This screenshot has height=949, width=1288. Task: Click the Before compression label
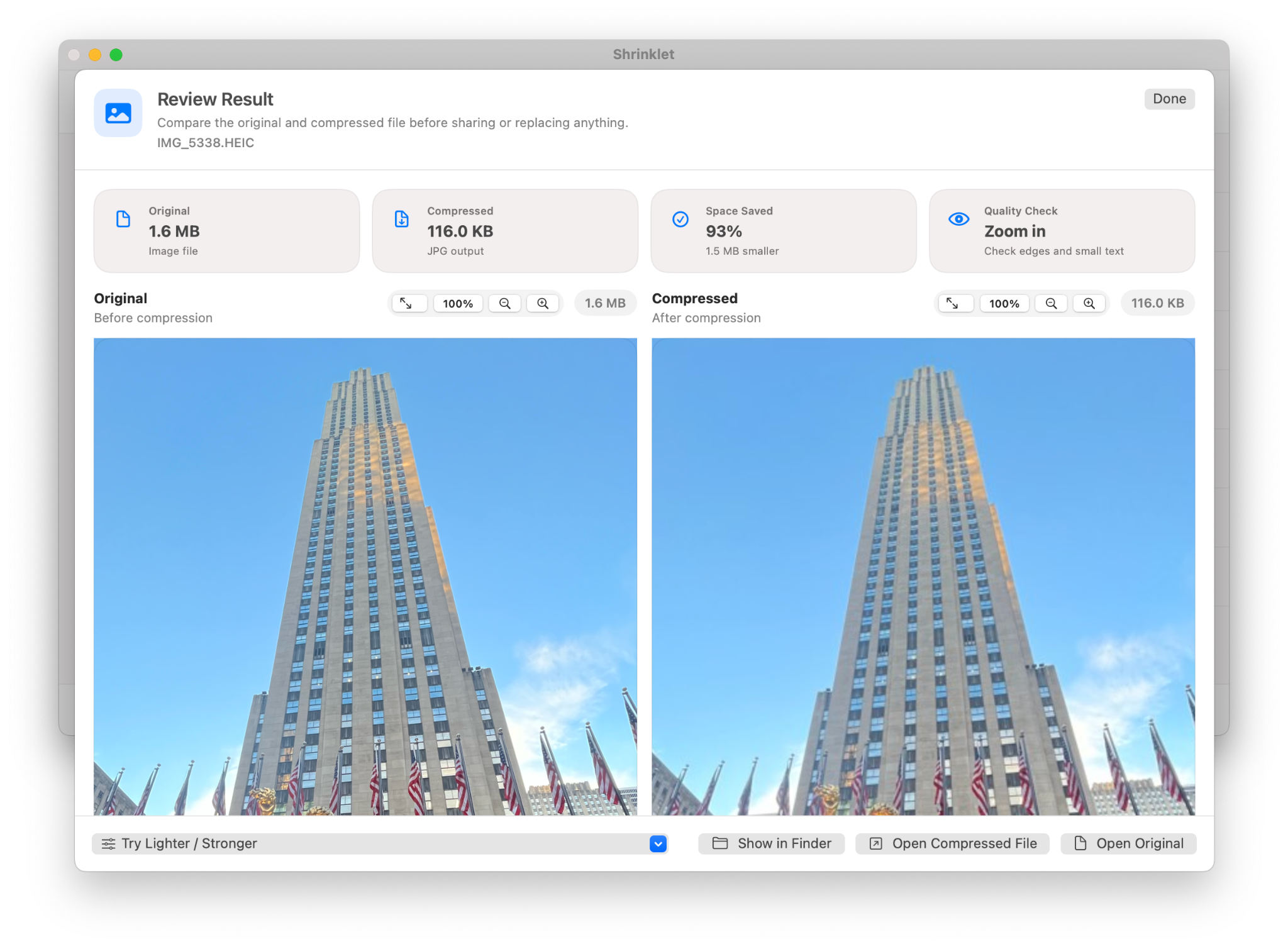[153, 318]
